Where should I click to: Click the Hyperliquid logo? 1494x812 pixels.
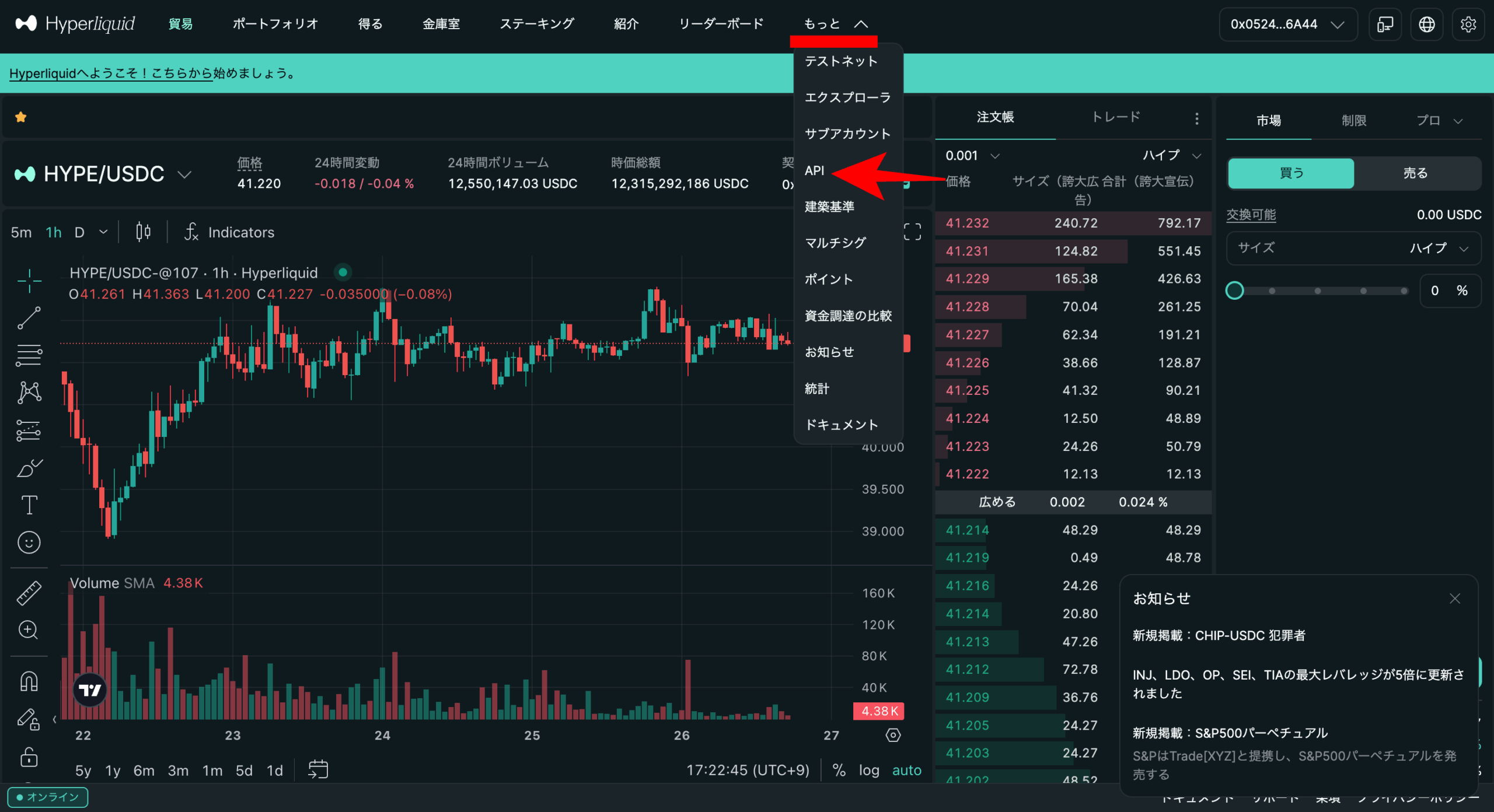pyautogui.click(x=75, y=24)
